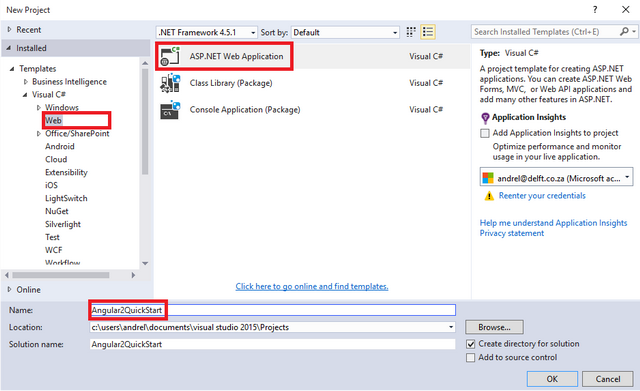This screenshot has width=640, height=391.
Task: Expand the Online section
Action: click(x=9, y=289)
